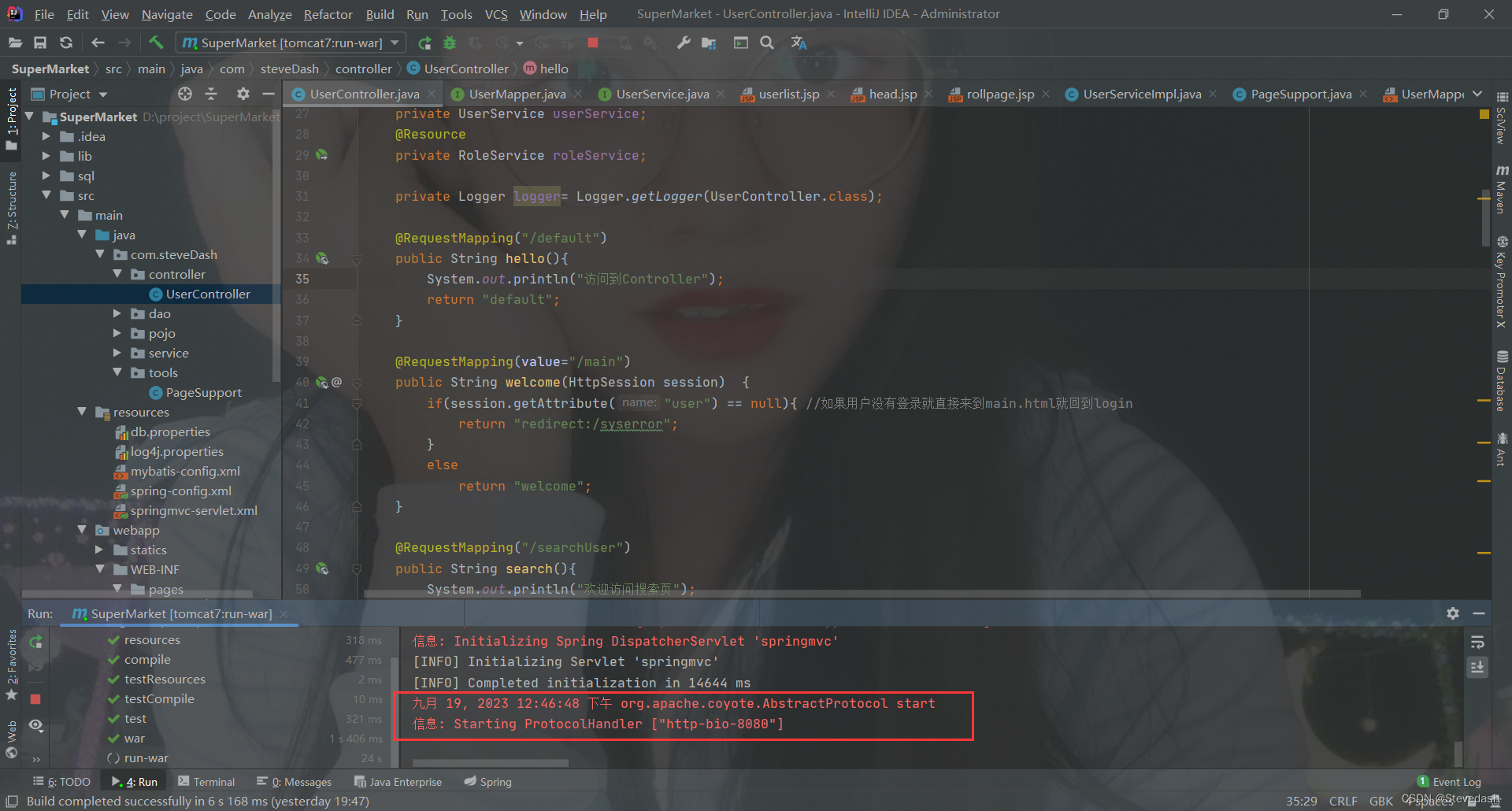1512x811 pixels.
Task: Show hidden editor tabs dropdown arrow
Action: [x=1477, y=94]
